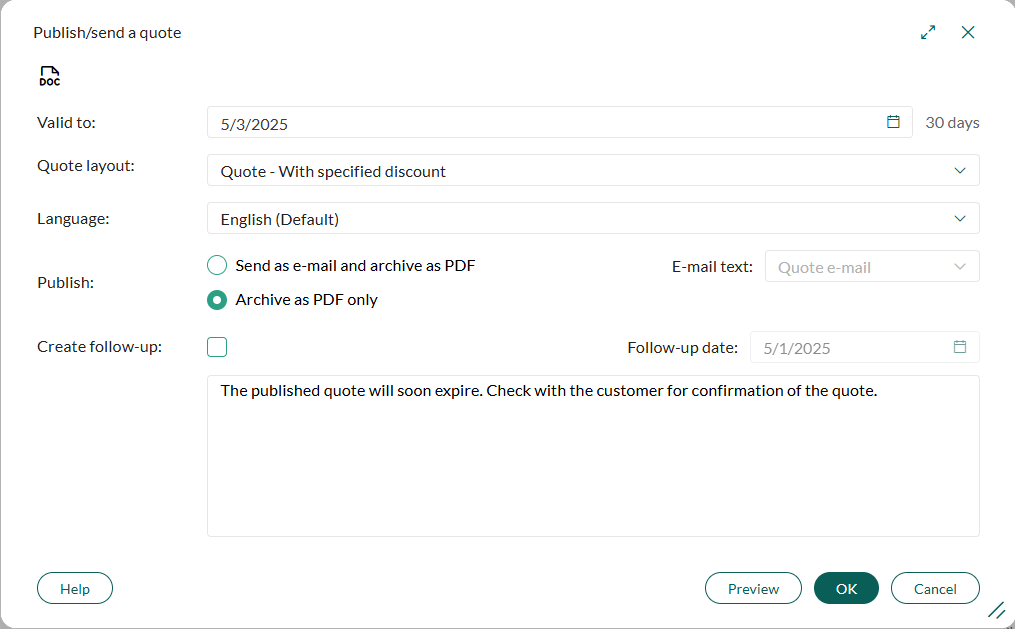The image size is (1015, 629).
Task: Click the Follow-up date field
Action: pos(865,348)
